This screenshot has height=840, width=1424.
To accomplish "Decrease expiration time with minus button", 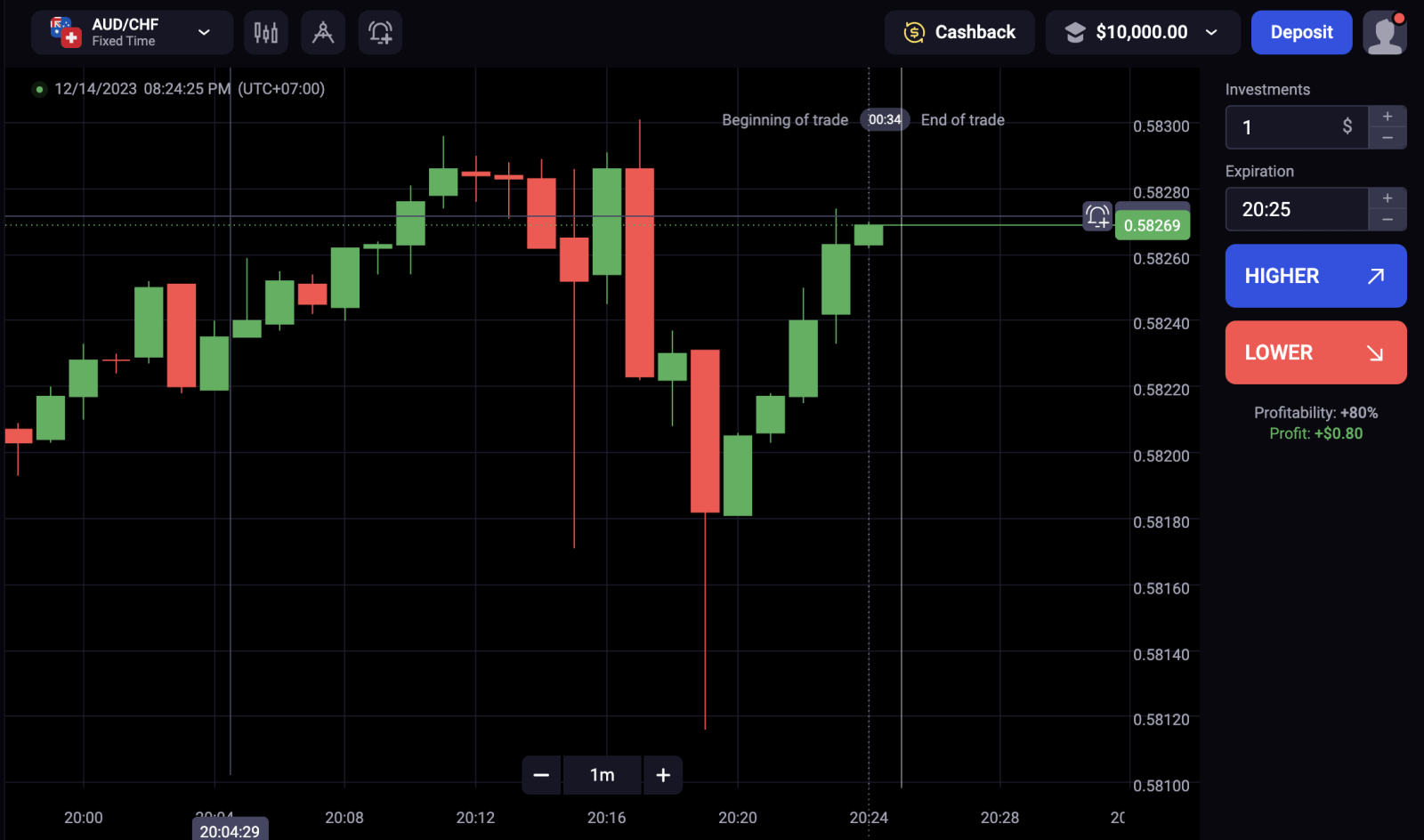I will point(1387,220).
